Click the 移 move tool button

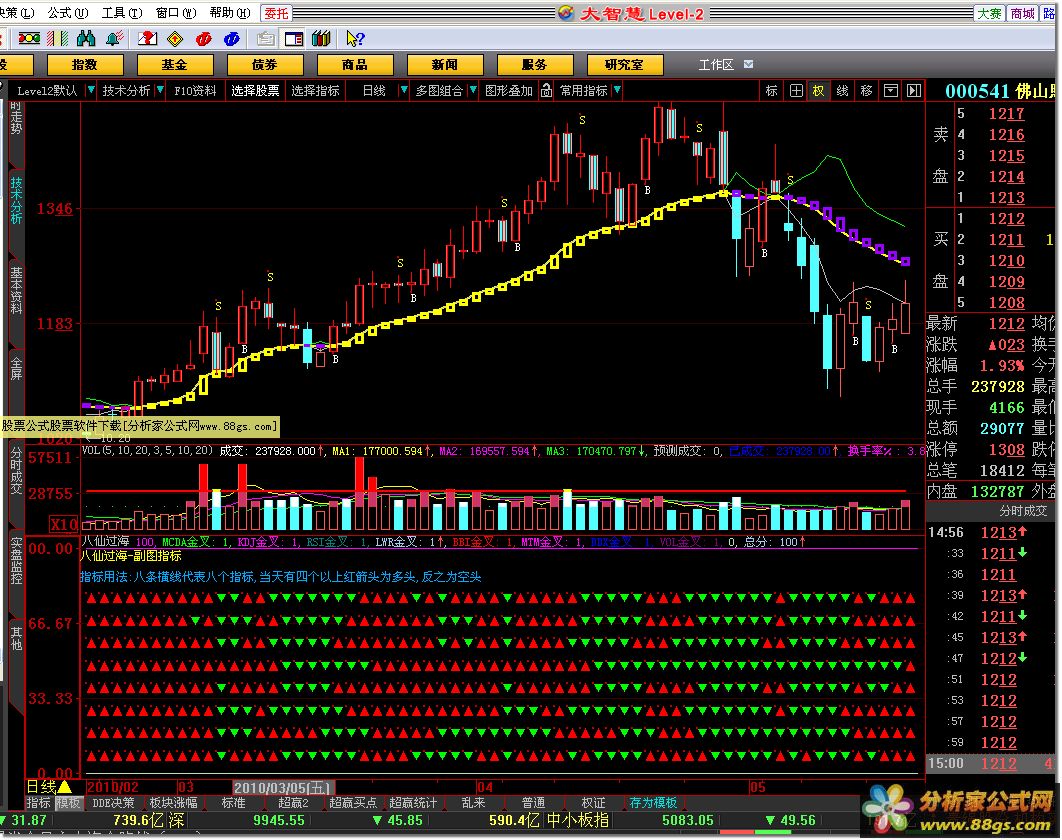[866, 90]
